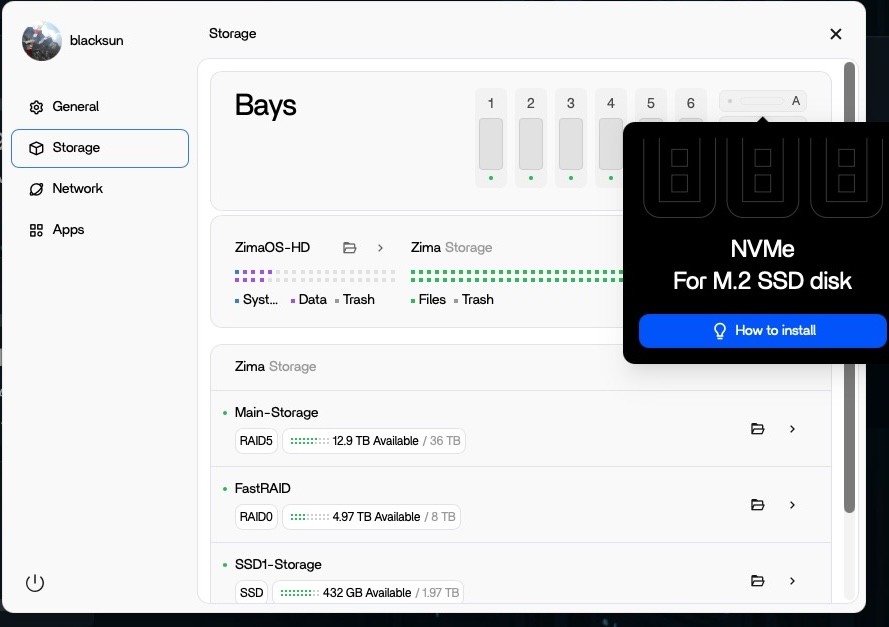Open the General settings section

(76, 107)
